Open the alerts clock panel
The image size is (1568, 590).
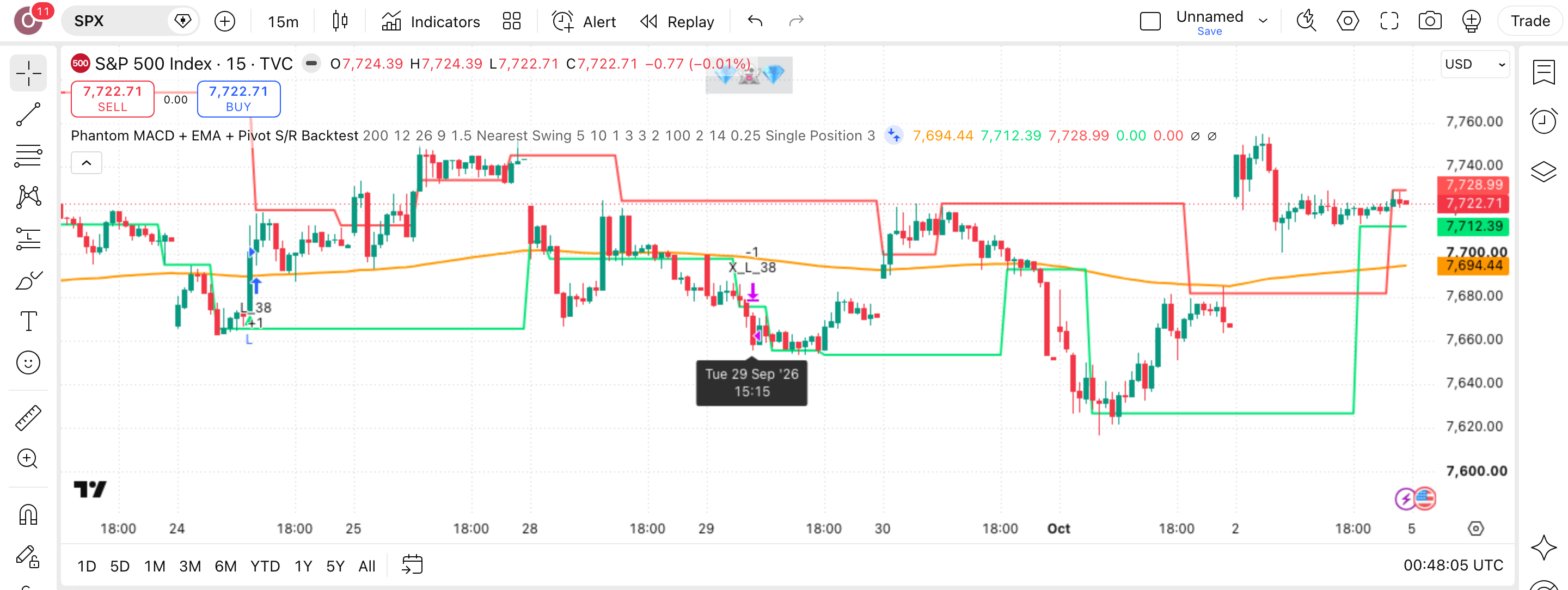pyautogui.click(x=1543, y=121)
